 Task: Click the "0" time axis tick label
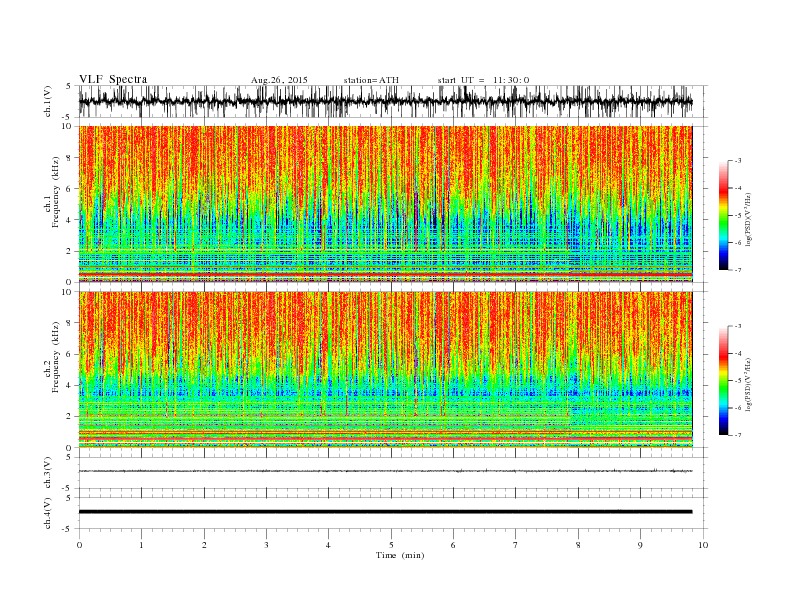(x=79, y=545)
